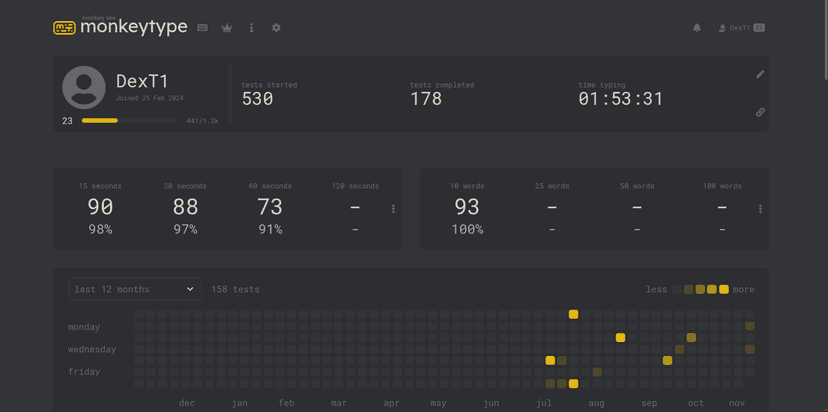This screenshot has height=412, width=828.
Task: Click the level XP progress bar
Action: [129, 121]
